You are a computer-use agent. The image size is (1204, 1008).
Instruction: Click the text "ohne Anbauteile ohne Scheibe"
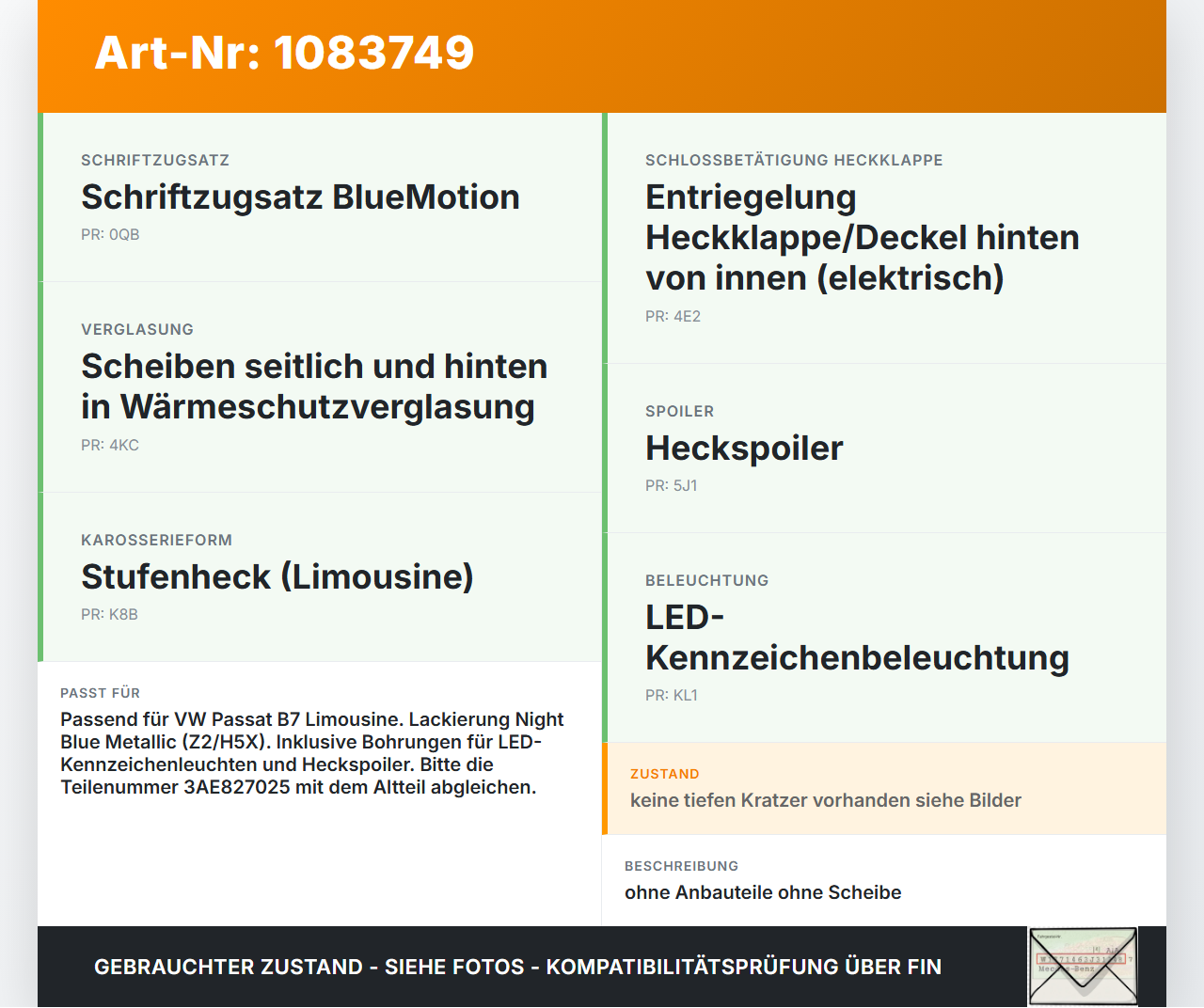(763, 892)
